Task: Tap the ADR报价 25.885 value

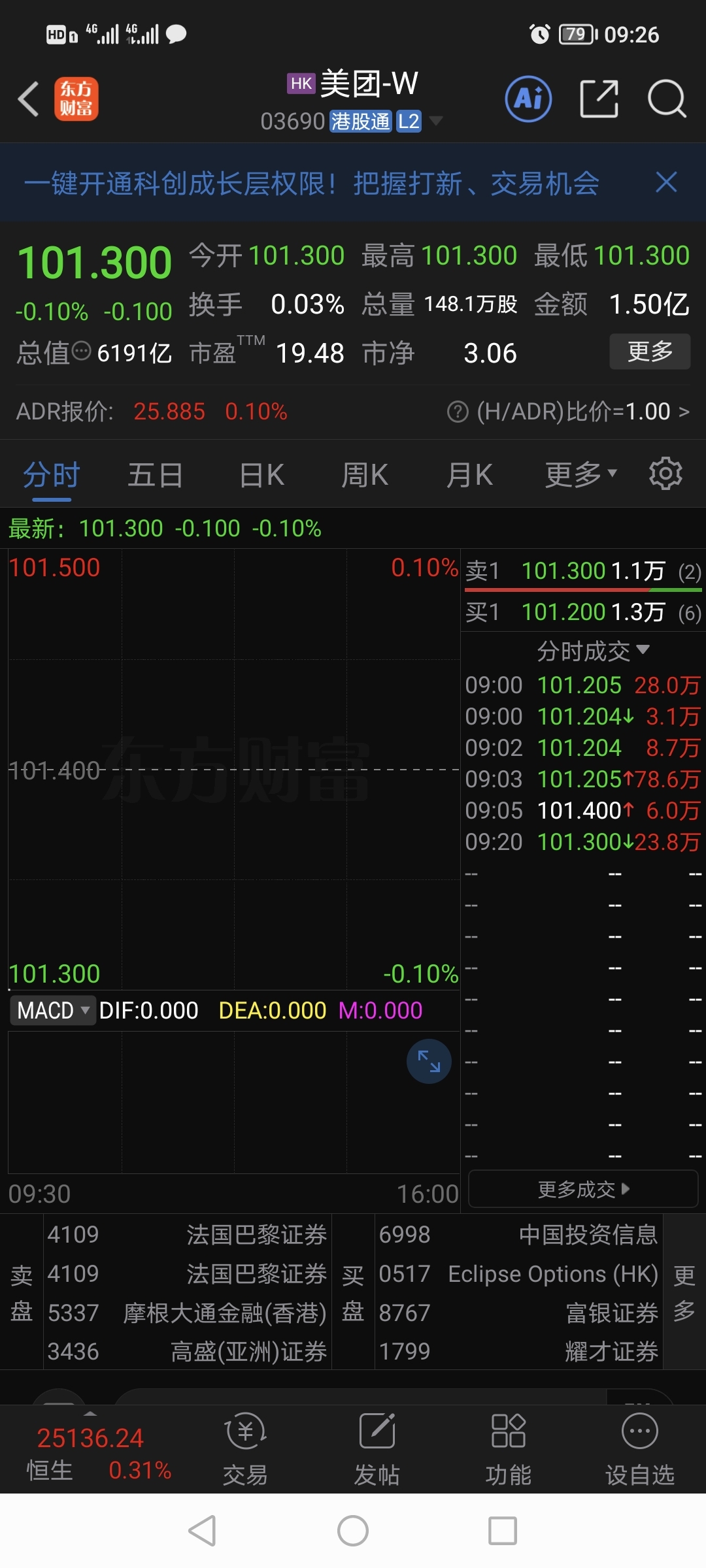Action: (169, 412)
